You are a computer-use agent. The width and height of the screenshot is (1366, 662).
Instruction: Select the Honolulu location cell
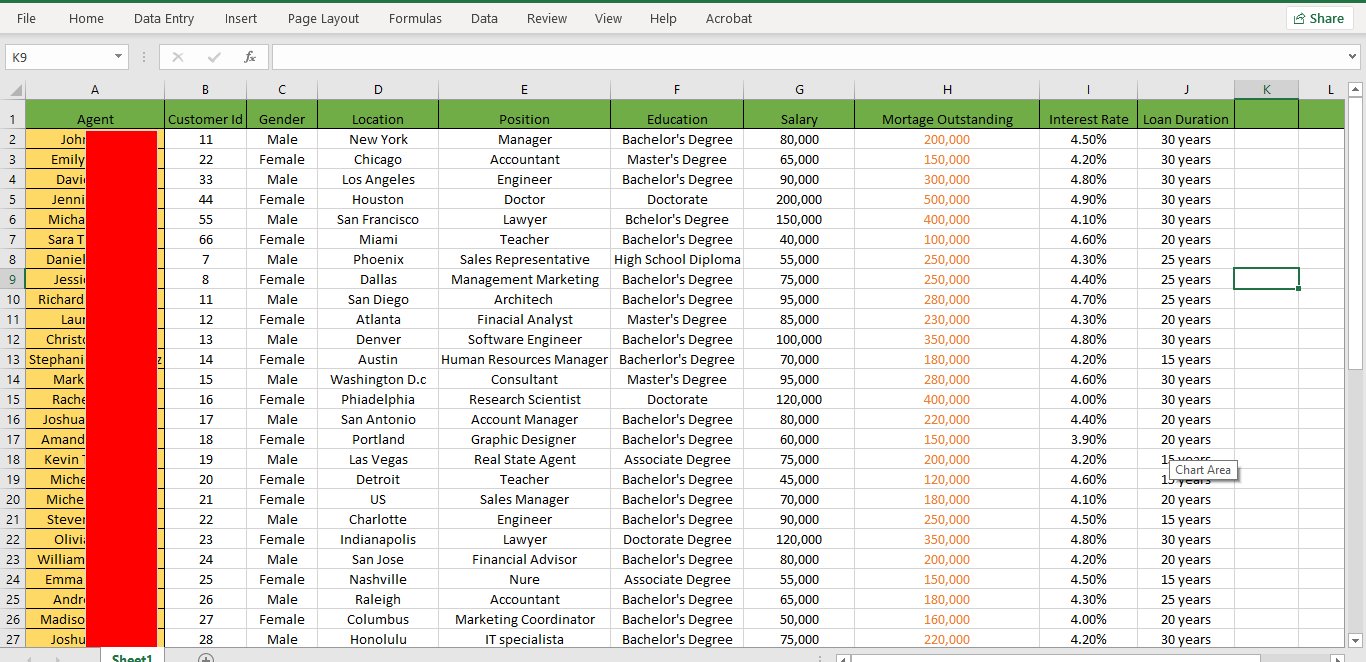[378, 639]
